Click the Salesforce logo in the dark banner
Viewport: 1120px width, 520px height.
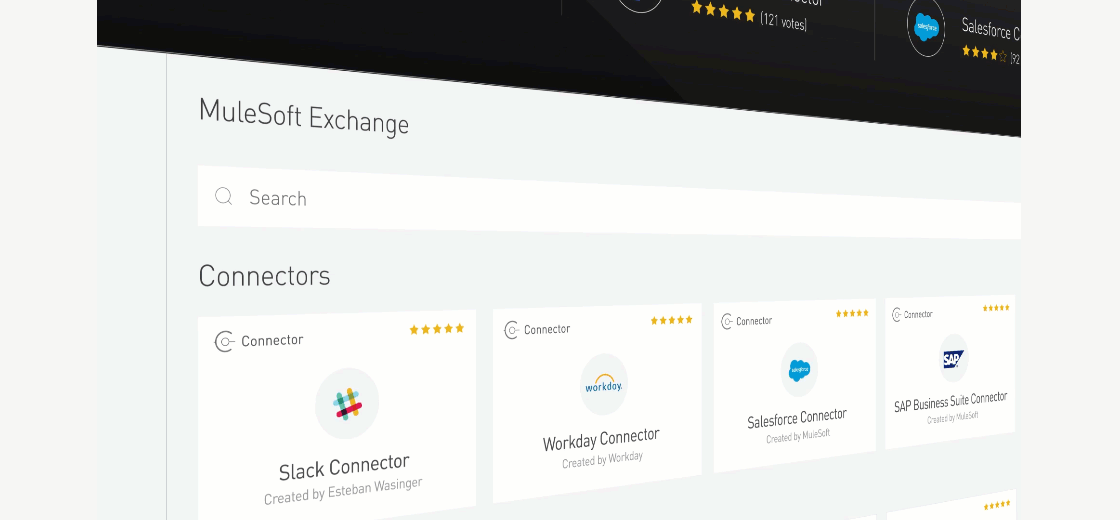[x=926, y=26]
